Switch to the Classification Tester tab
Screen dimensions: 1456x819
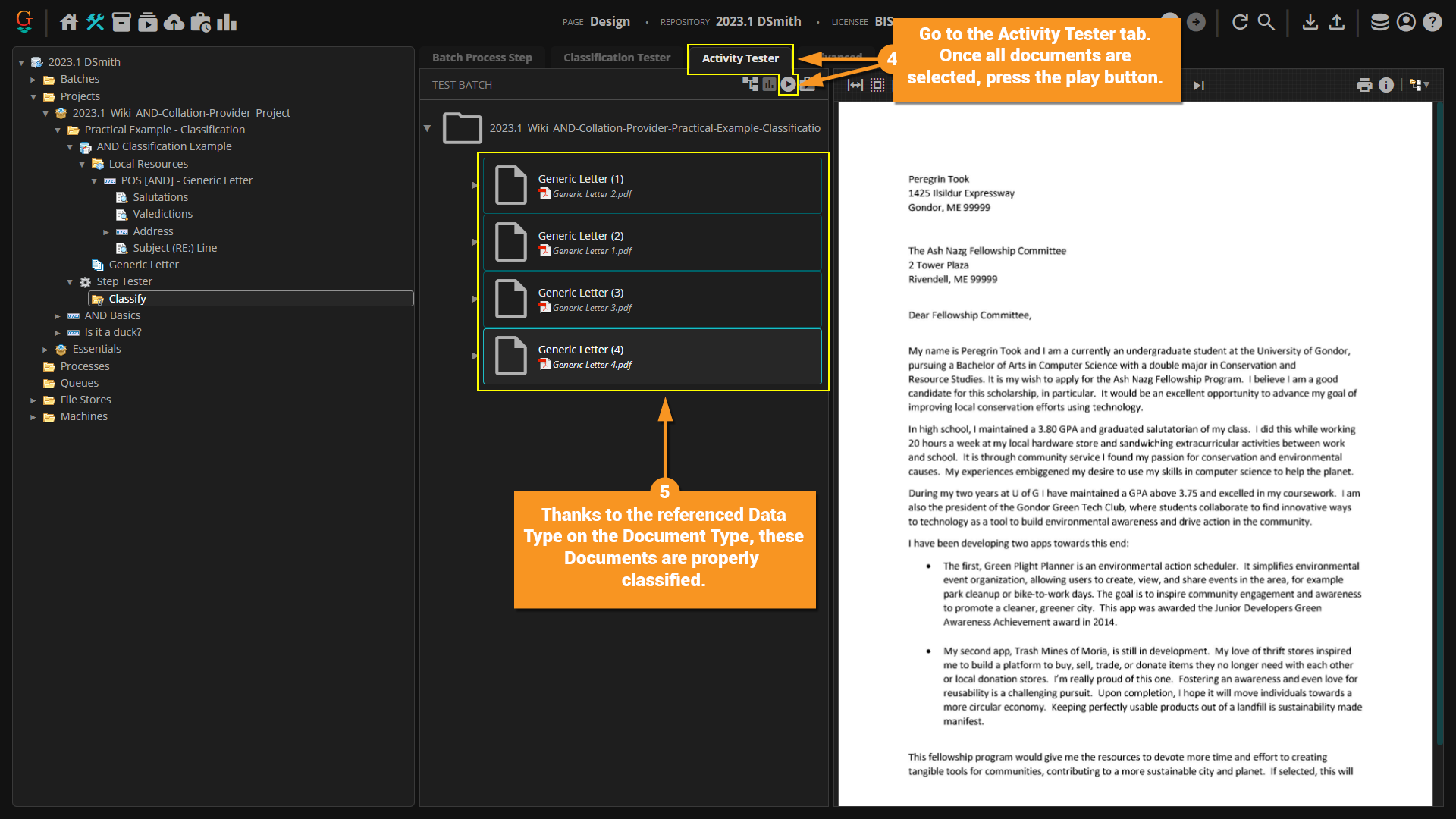click(x=617, y=58)
